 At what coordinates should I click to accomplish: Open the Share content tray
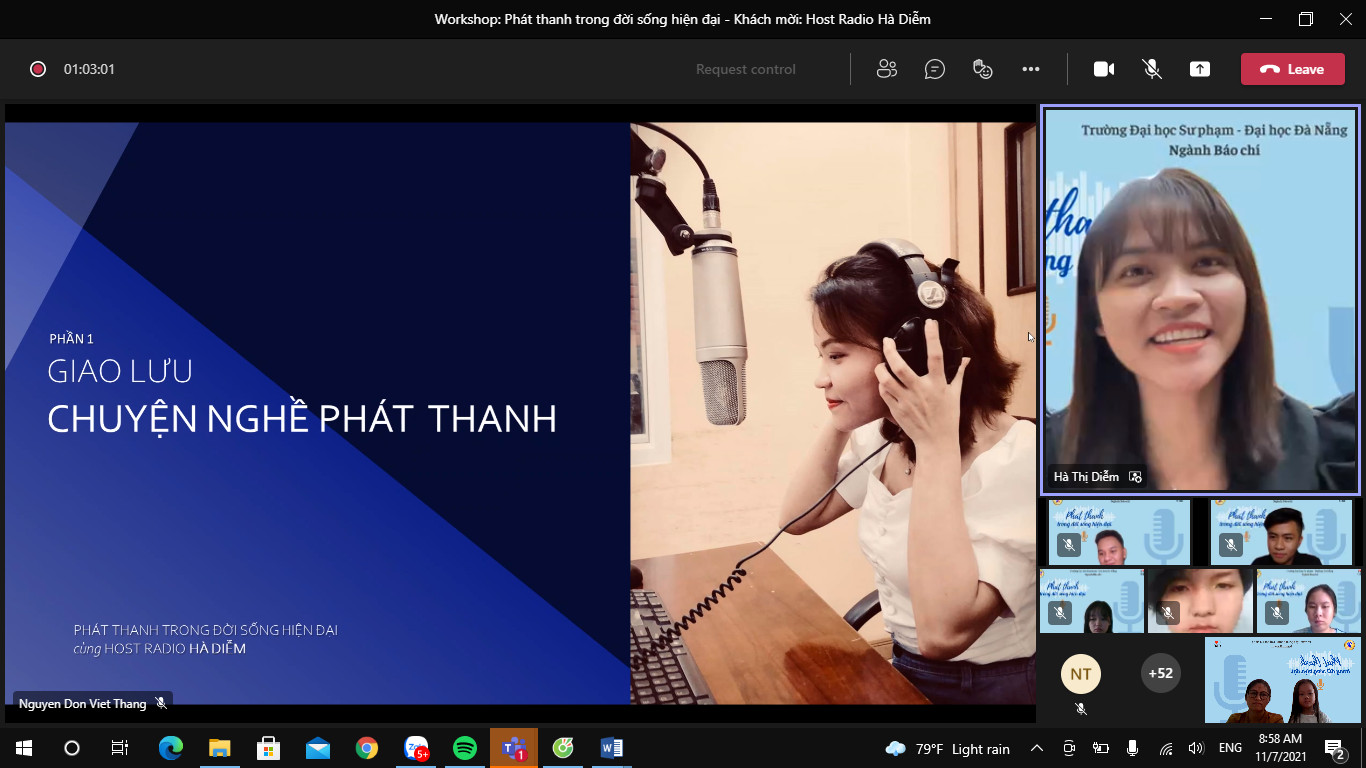point(1200,69)
